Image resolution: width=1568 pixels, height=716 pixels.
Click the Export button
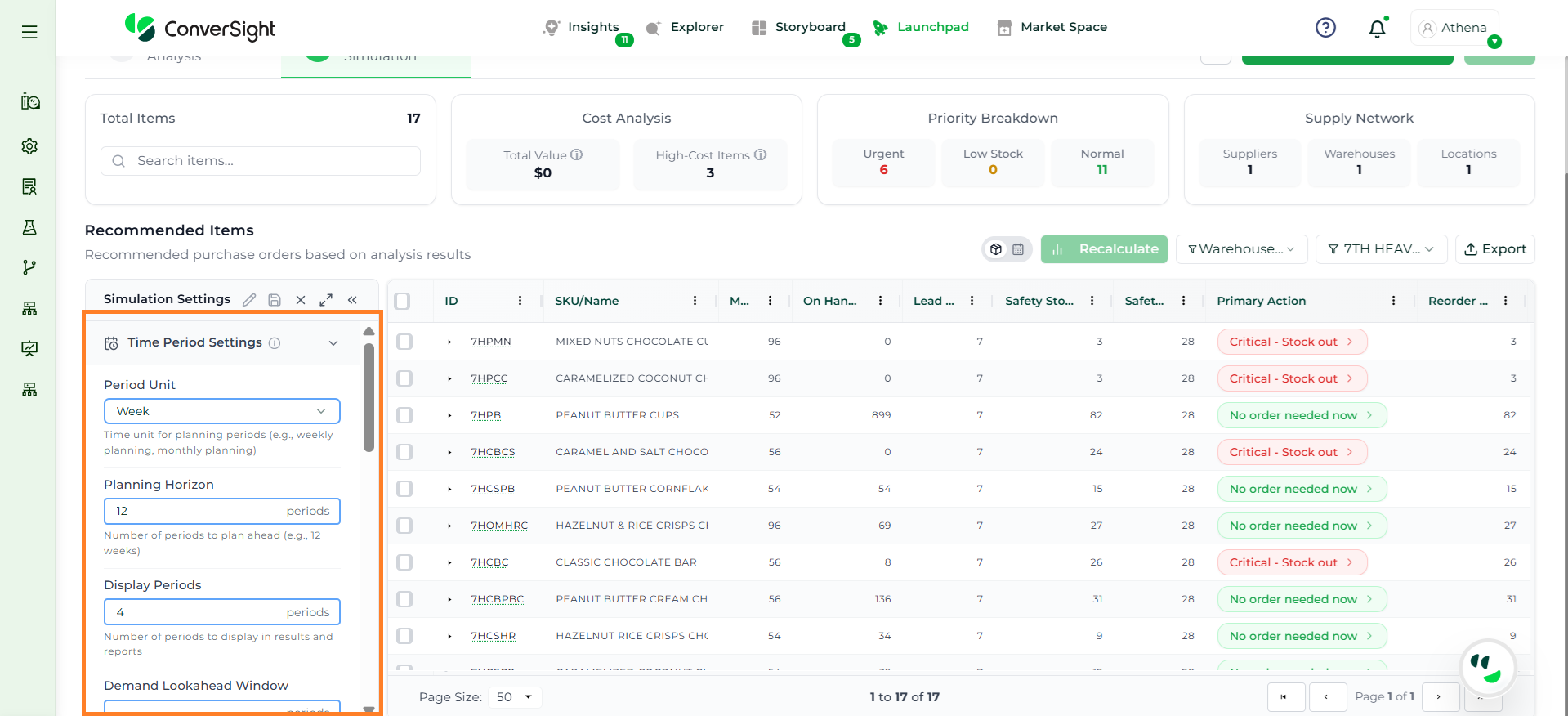tap(1494, 249)
